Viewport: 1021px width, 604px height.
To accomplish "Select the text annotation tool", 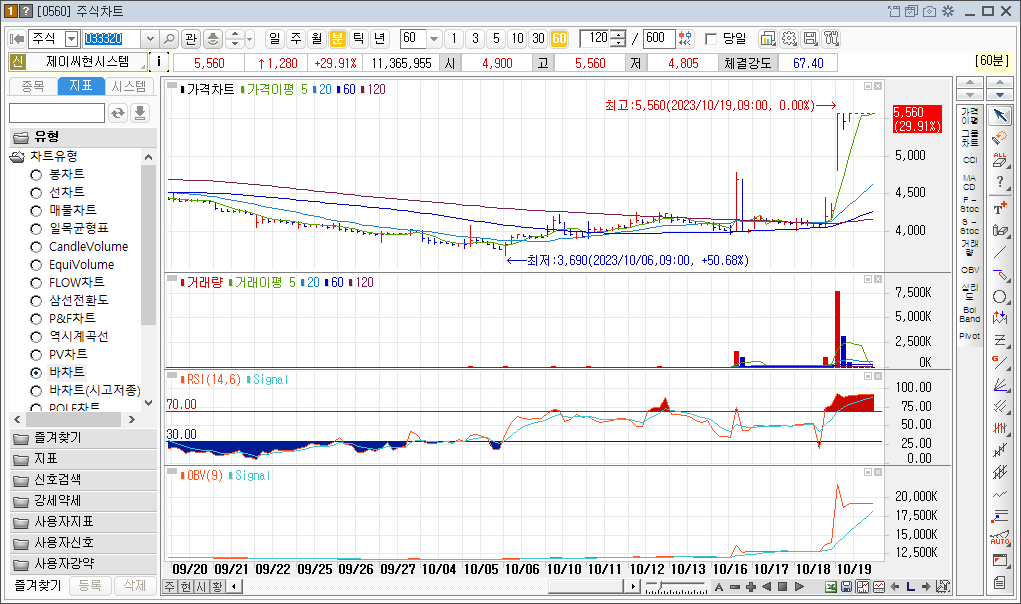I will tap(1000, 208).
